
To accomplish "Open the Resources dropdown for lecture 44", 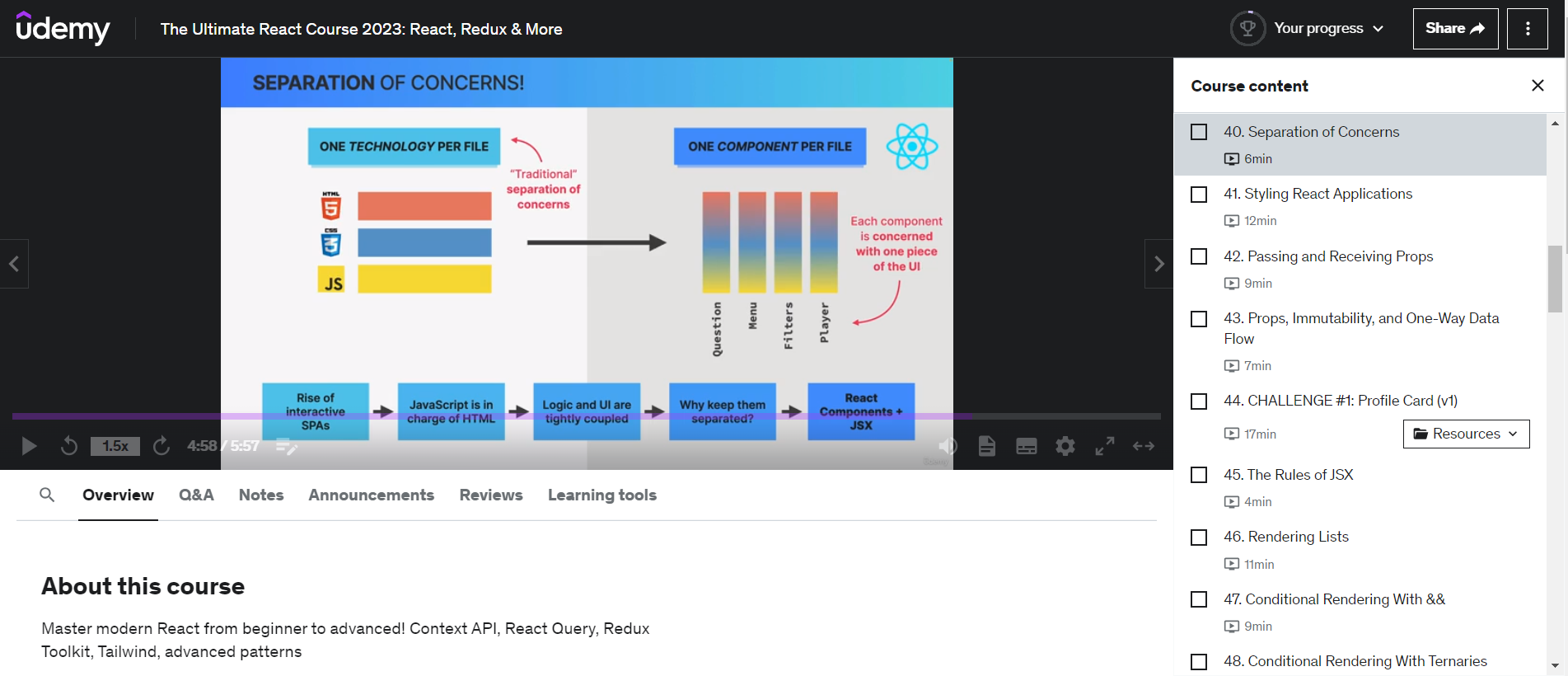I will coord(1466,434).
